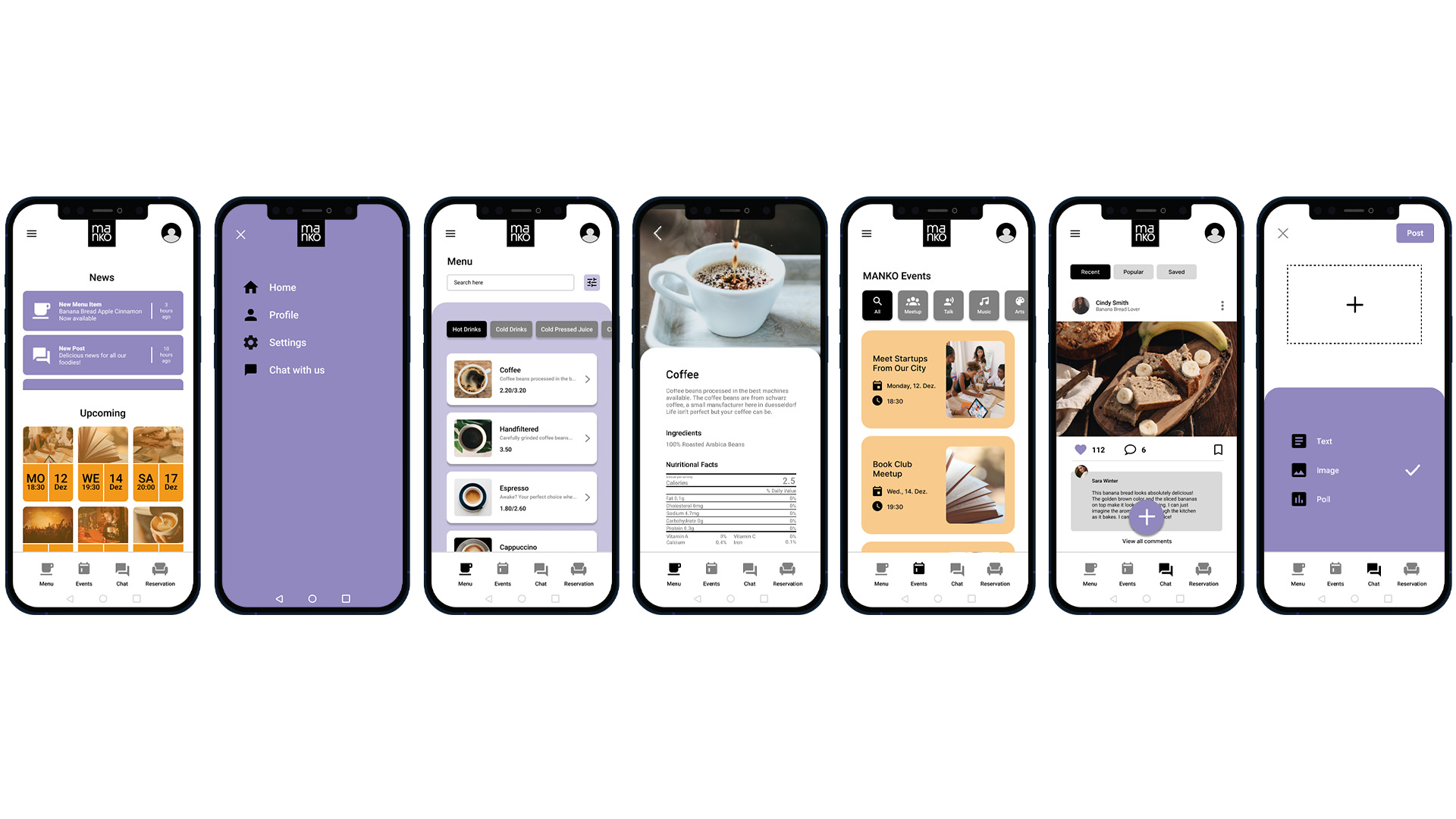Click the Post button top-right
This screenshot has height=819, width=1456.
tap(1416, 232)
